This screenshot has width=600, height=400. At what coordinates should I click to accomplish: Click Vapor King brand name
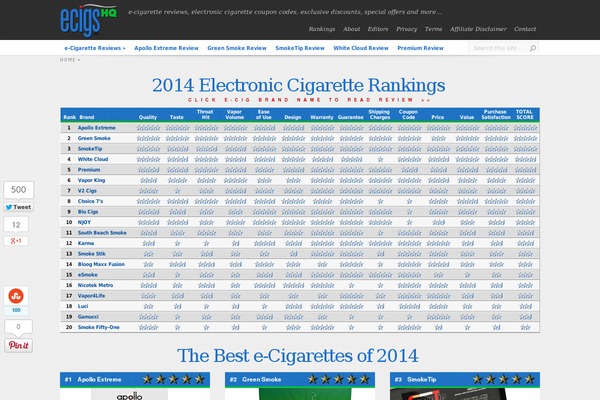[x=91, y=180]
